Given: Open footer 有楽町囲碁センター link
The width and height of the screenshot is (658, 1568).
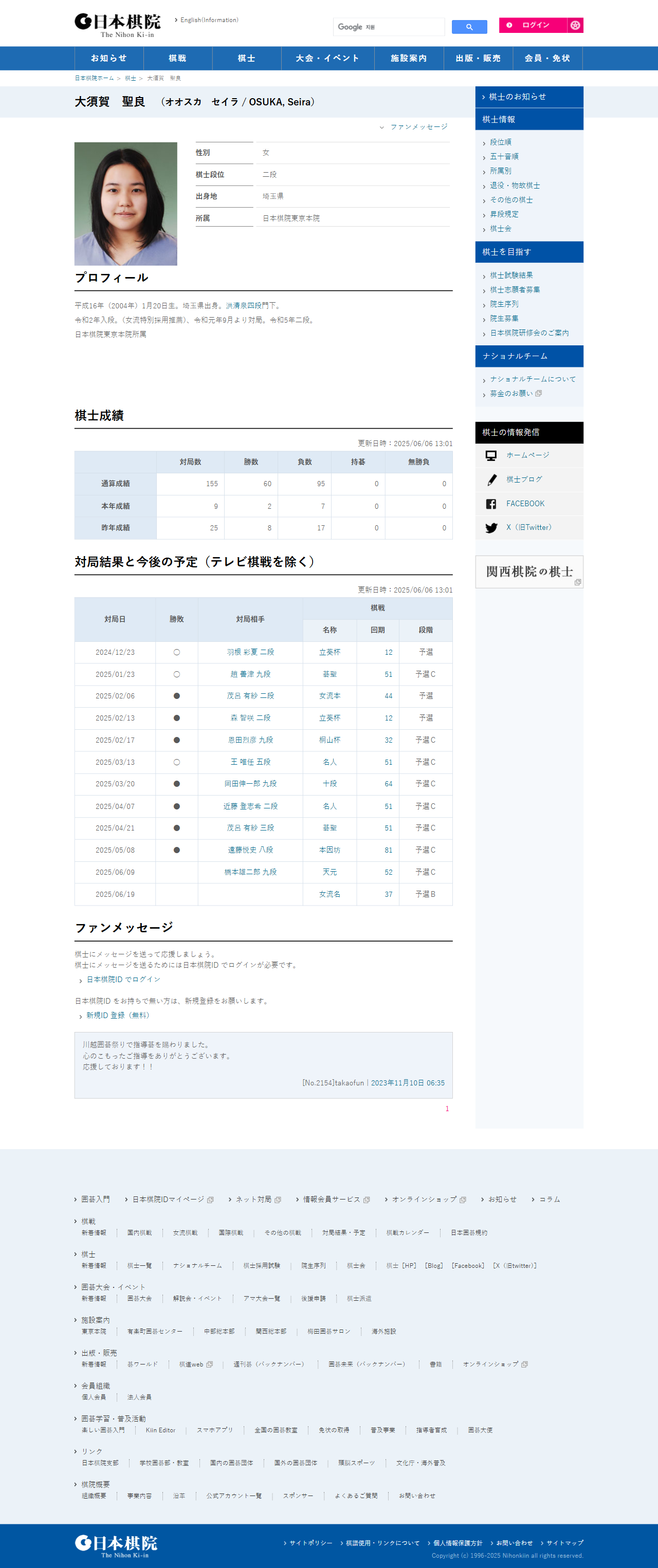Looking at the screenshot, I should tap(155, 1331).
